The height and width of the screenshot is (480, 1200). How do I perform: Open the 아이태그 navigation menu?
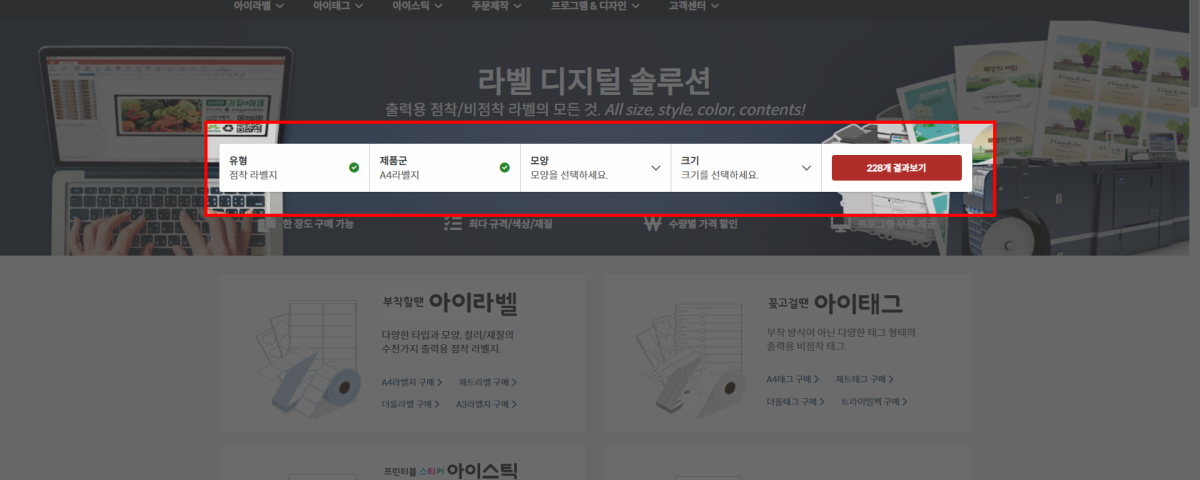339,6
